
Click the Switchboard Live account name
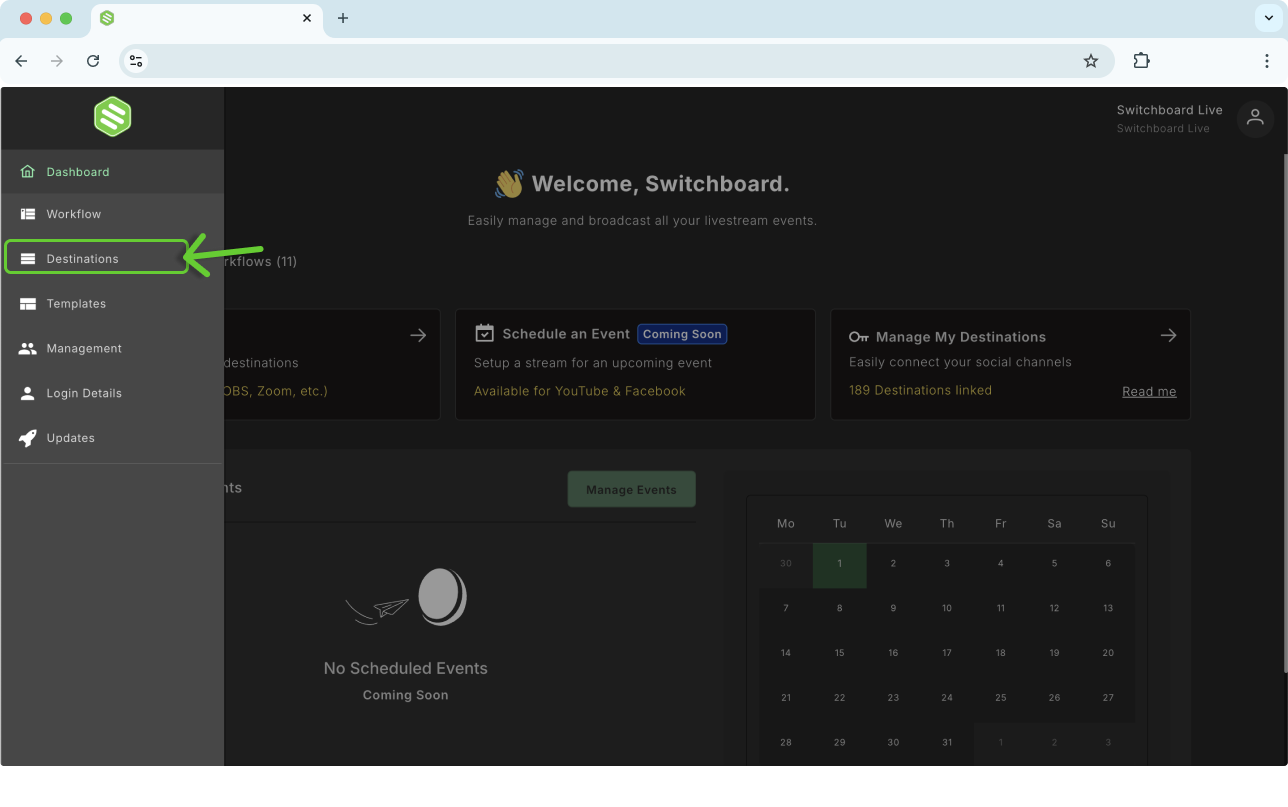1169,110
